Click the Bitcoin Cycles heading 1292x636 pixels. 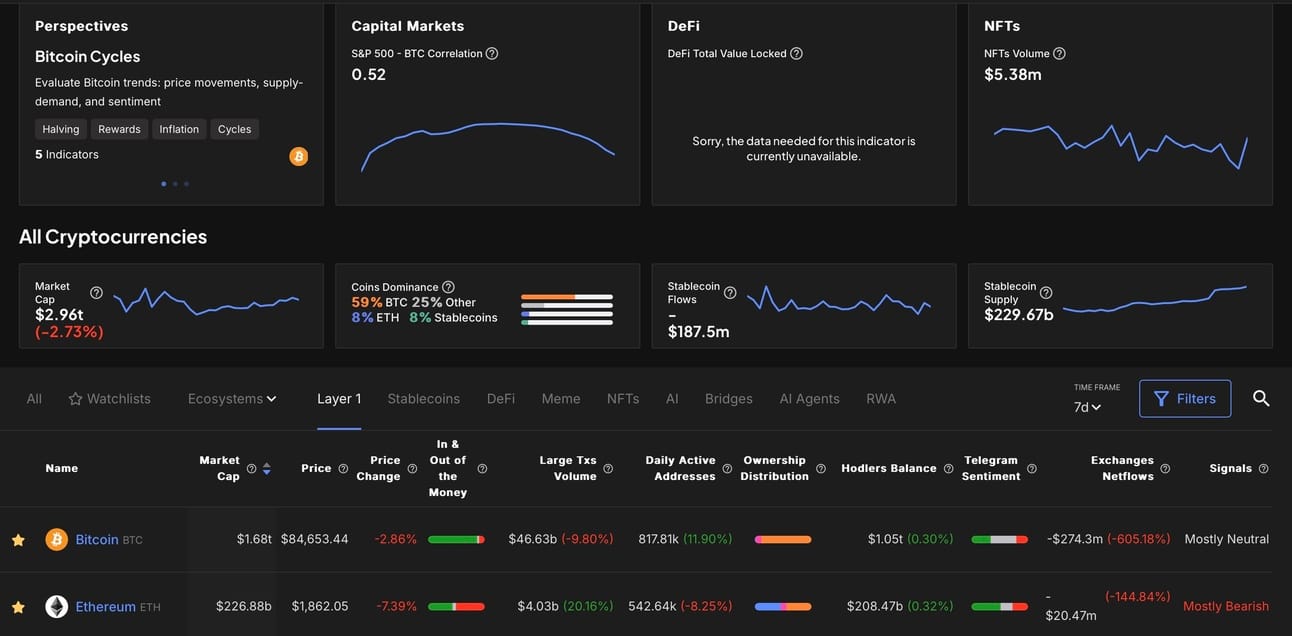tap(88, 57)
